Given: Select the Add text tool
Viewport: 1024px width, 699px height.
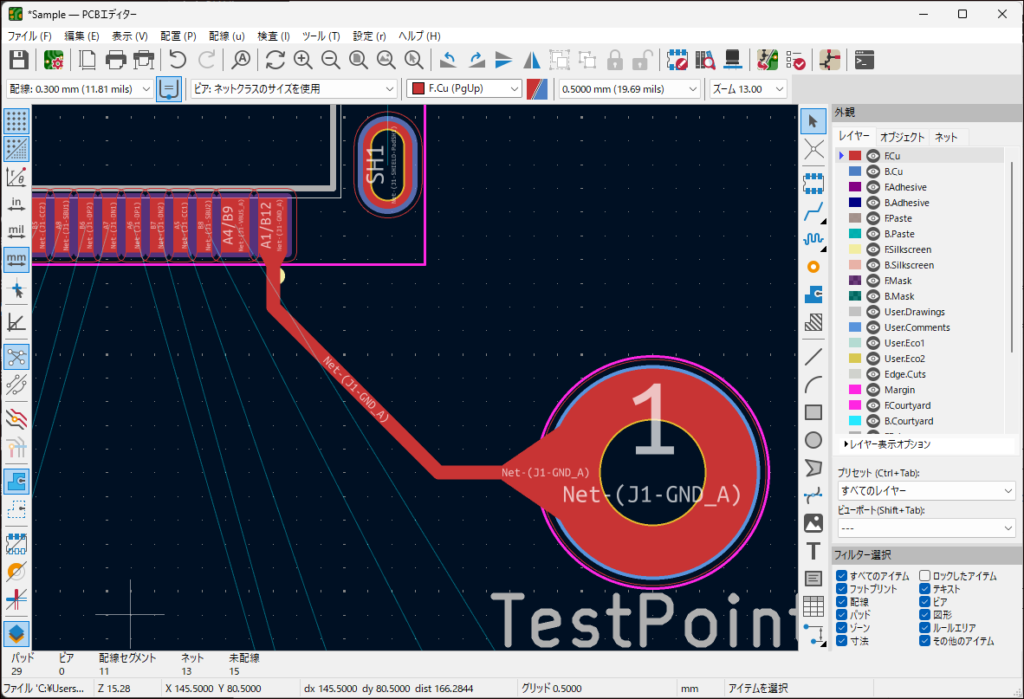Looking at the screenshot, I should pyautogui.click(x=814, y=552).
